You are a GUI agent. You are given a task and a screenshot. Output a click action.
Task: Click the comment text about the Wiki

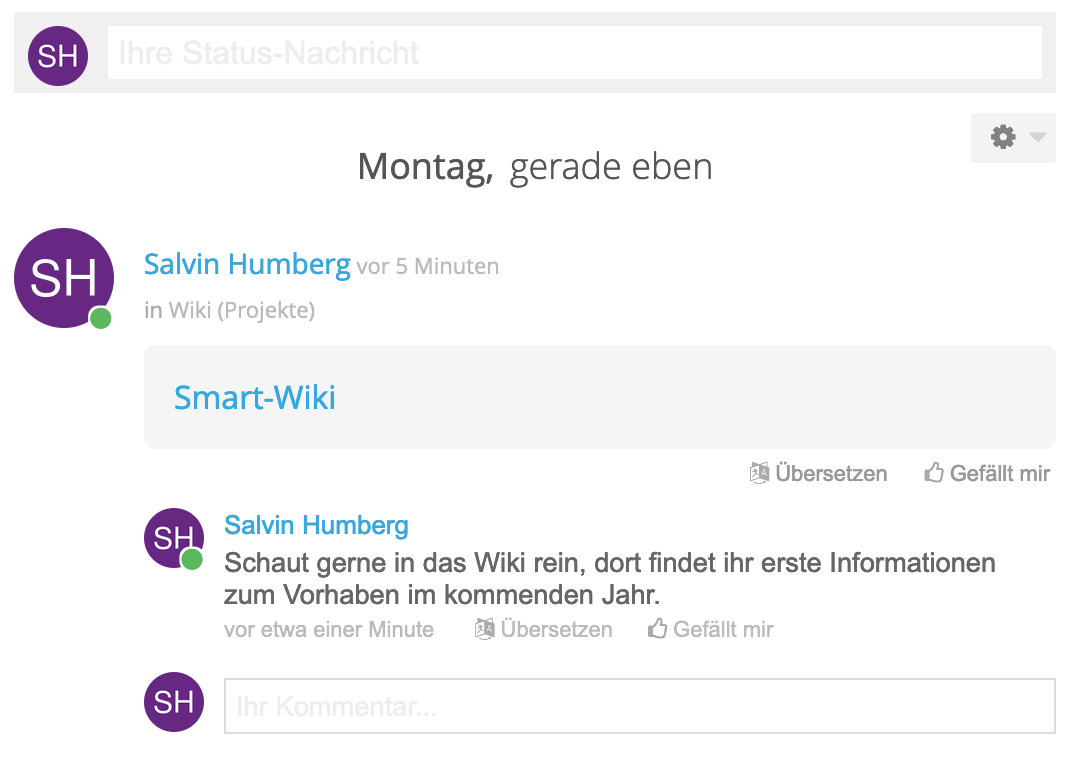coord(610,579)
